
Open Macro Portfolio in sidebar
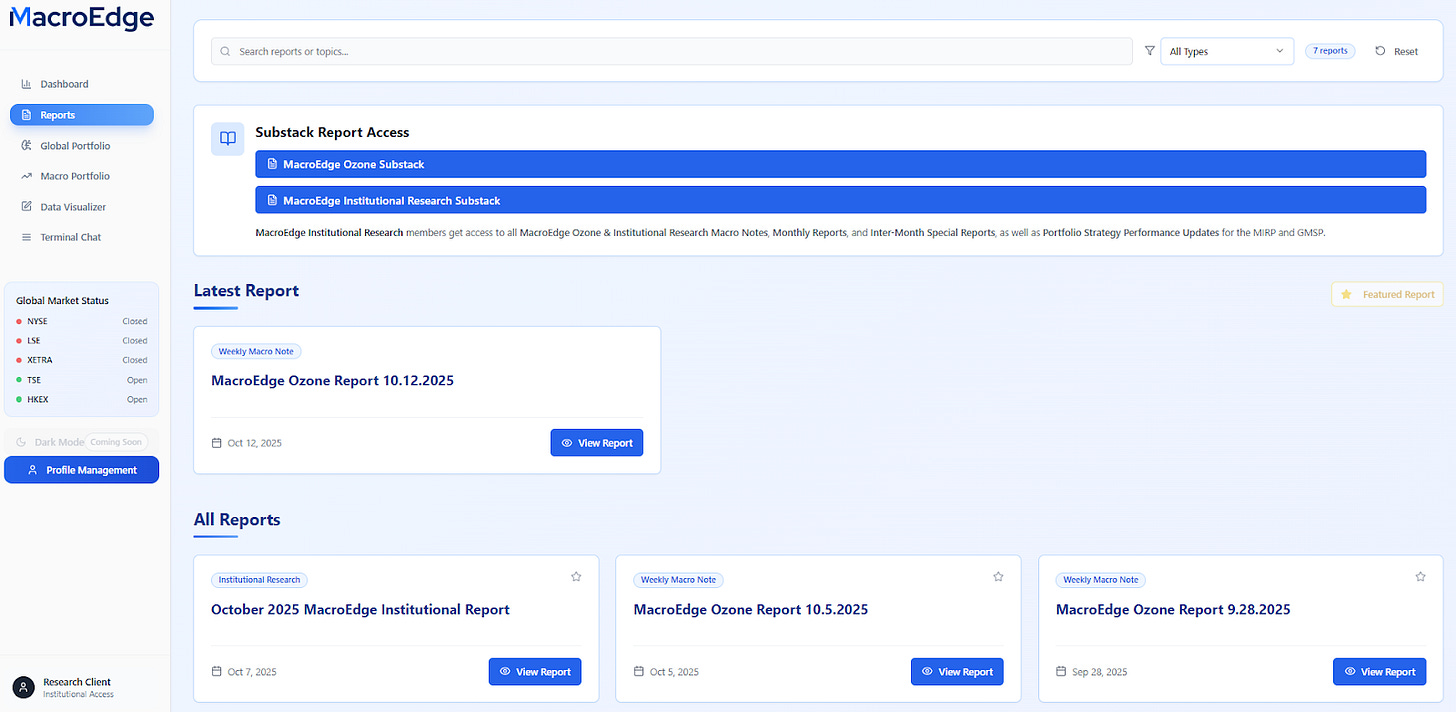tap(81, 176)
